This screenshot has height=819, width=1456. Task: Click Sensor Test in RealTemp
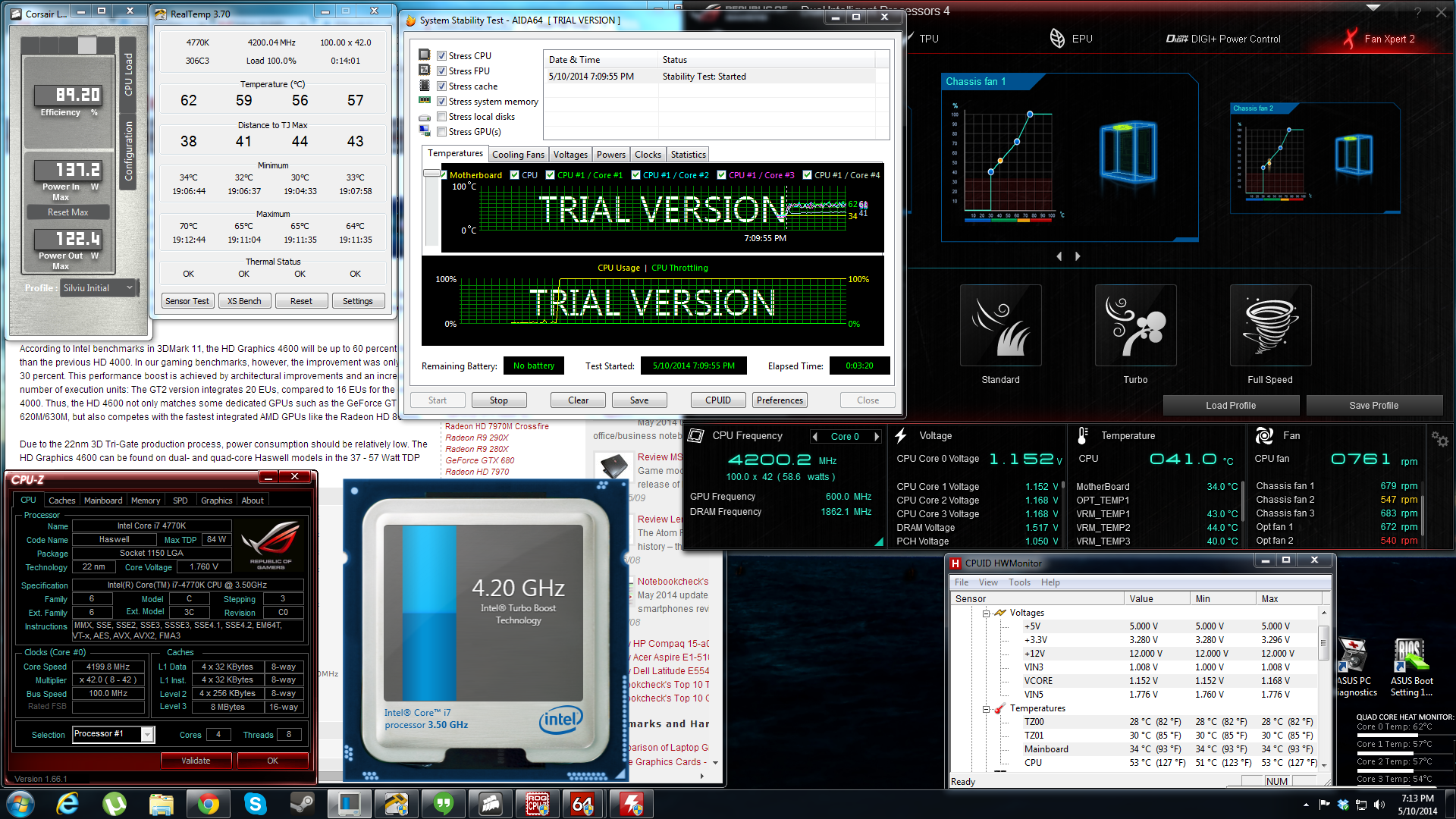coord(187,301)
